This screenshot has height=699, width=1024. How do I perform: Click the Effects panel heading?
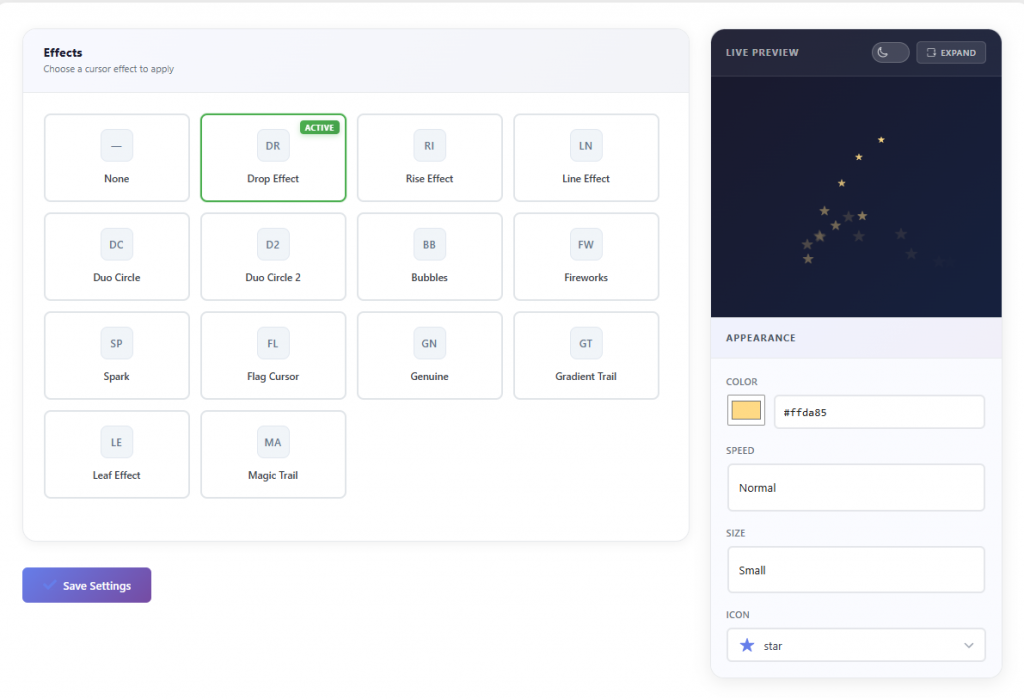63,52
